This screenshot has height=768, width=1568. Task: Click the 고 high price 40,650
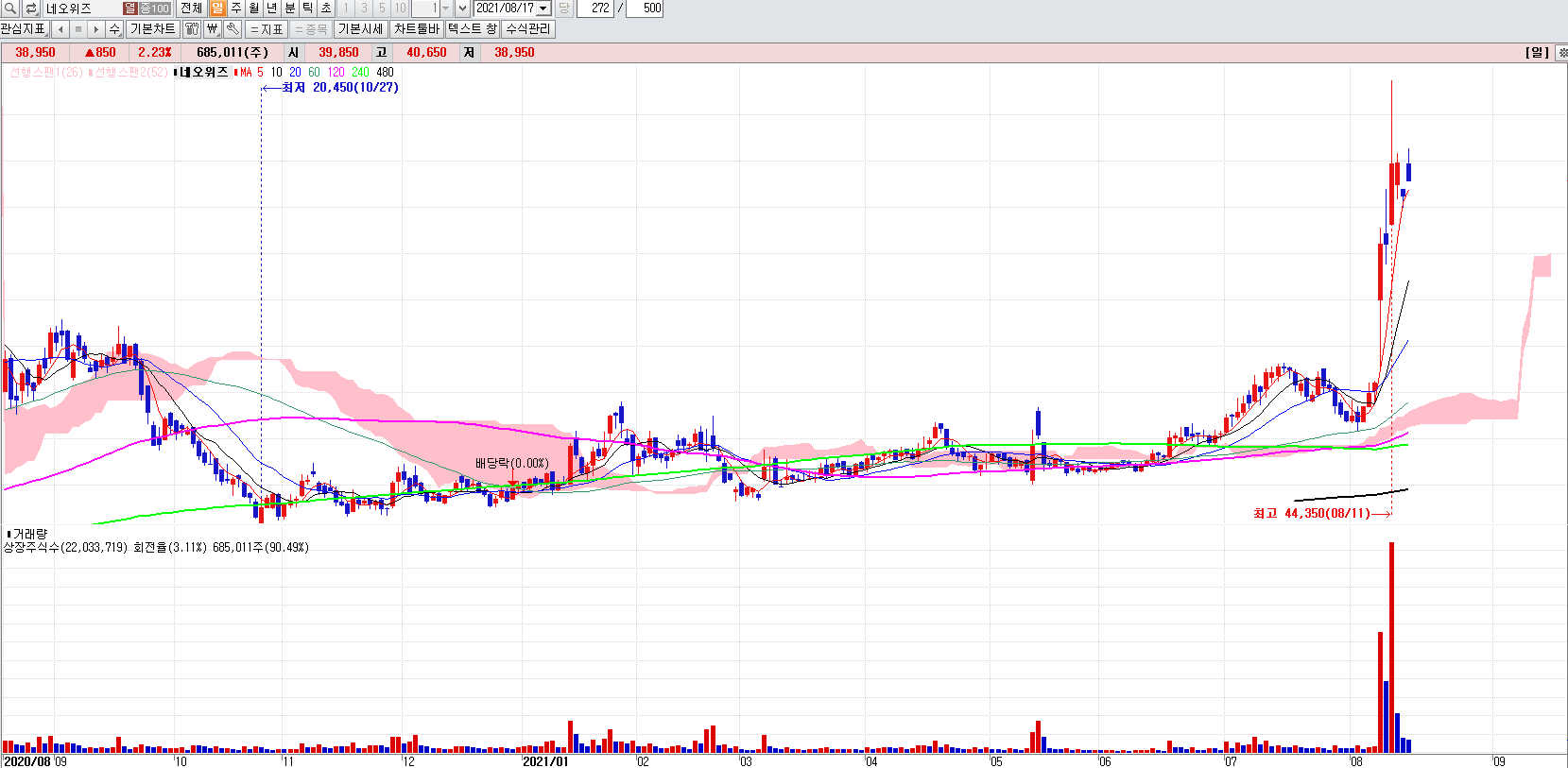point(426,53)
